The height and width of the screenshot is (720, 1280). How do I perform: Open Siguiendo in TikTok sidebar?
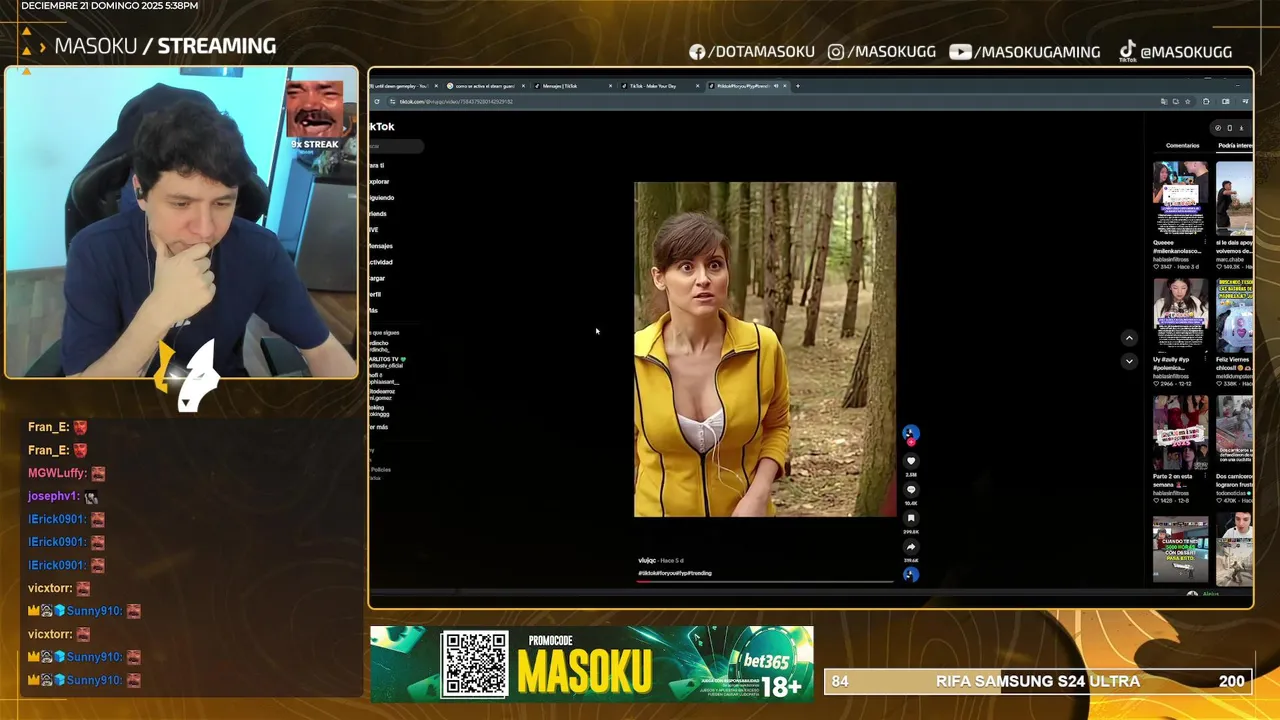[x=381, y=198]
